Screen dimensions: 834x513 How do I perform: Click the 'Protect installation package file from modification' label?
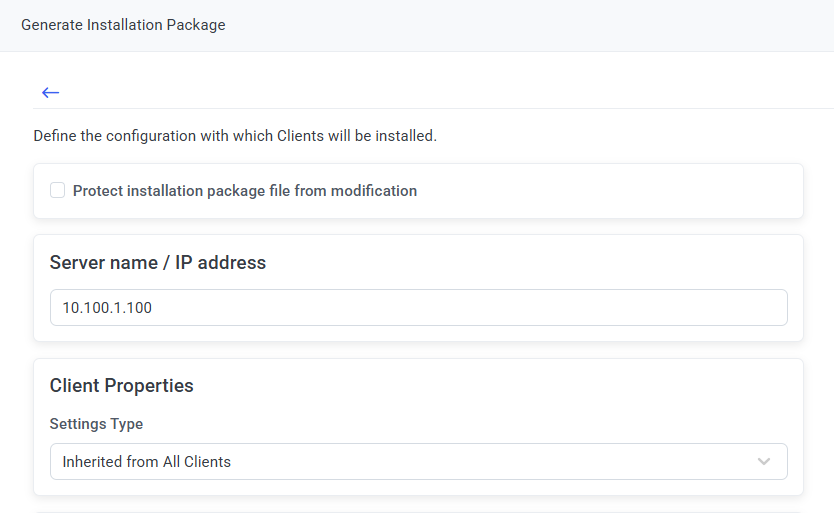[245, 191]
